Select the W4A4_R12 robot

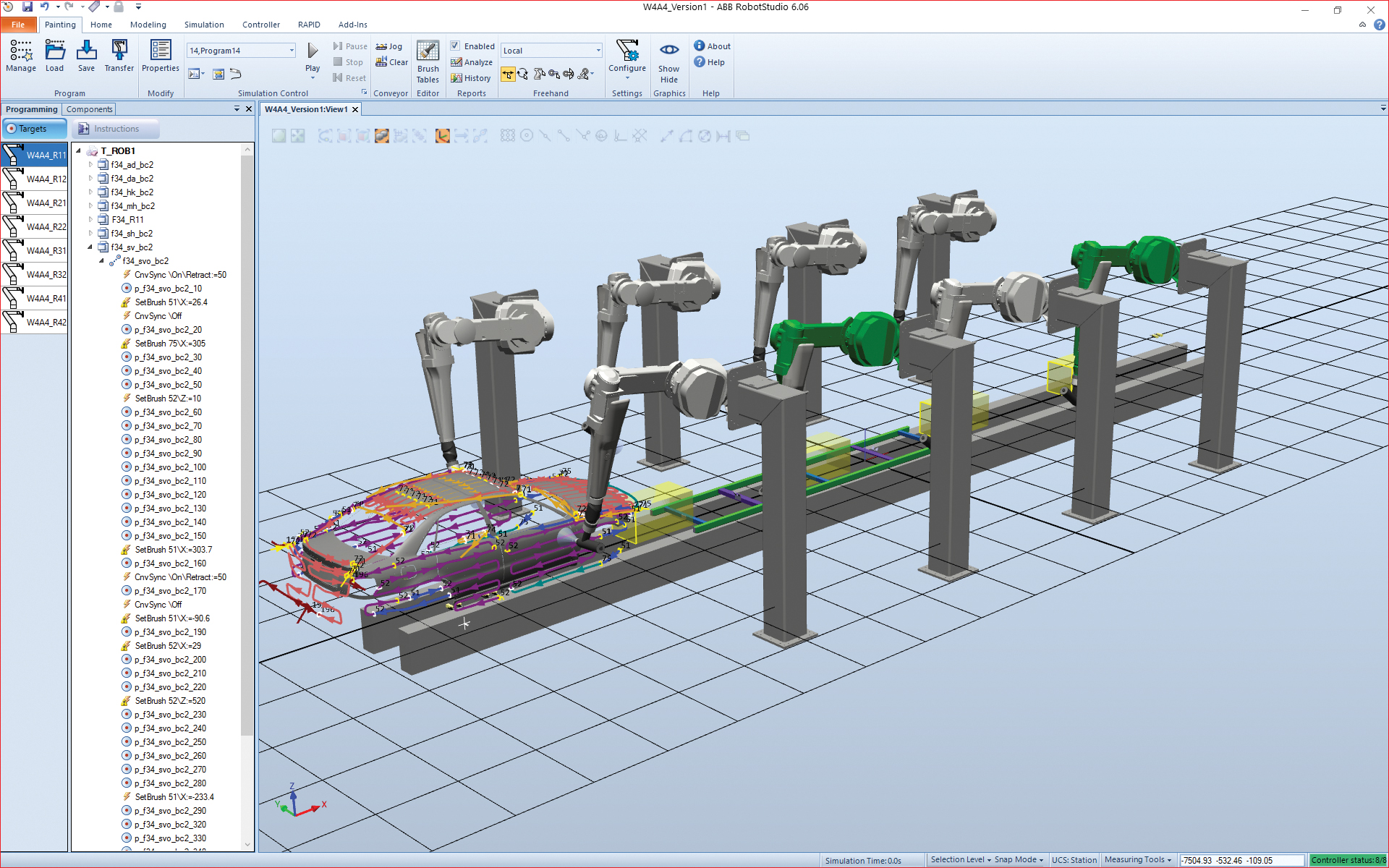35,179
